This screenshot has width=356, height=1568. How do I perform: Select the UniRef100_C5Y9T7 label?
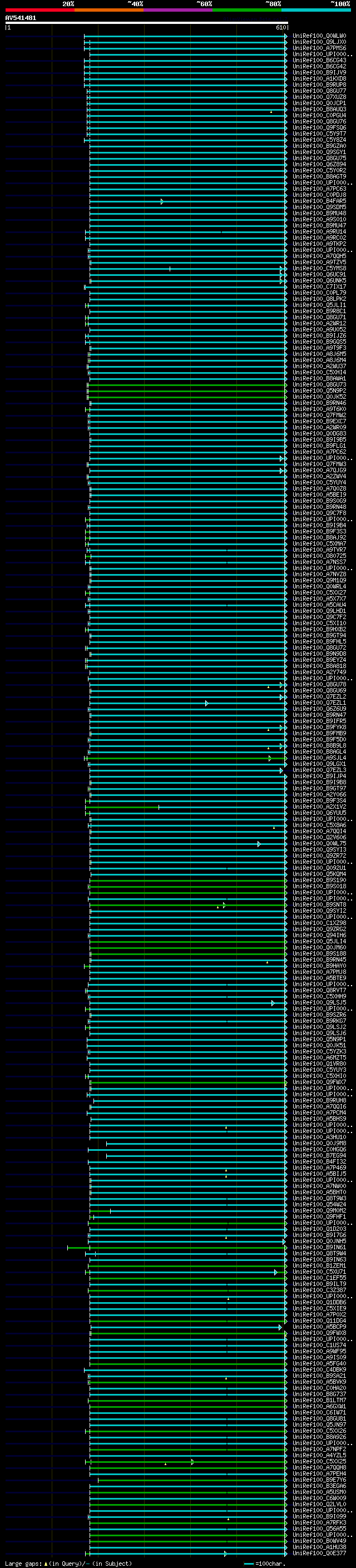pos(319,134)
